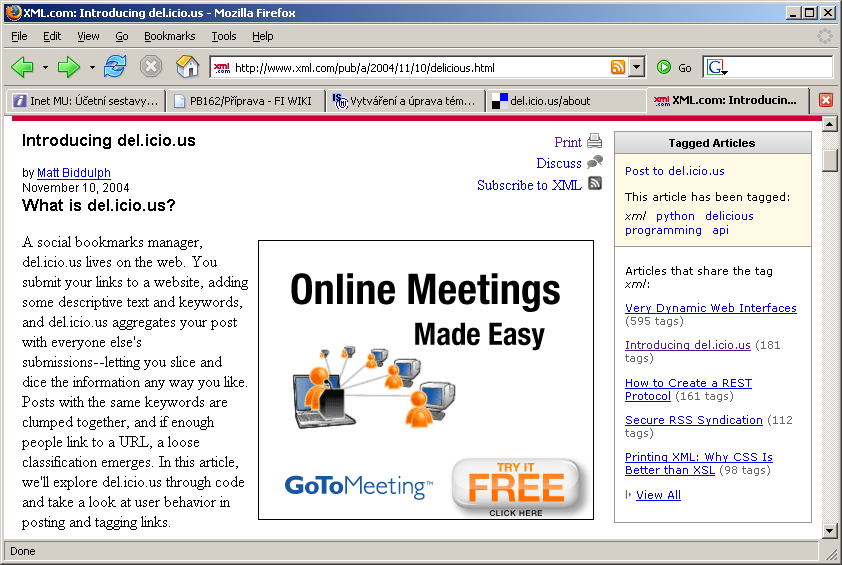The width and height of the screenshot is (842, 565).
Task: Switch to the del.icio.us/about tab
Action: (565, 101)
